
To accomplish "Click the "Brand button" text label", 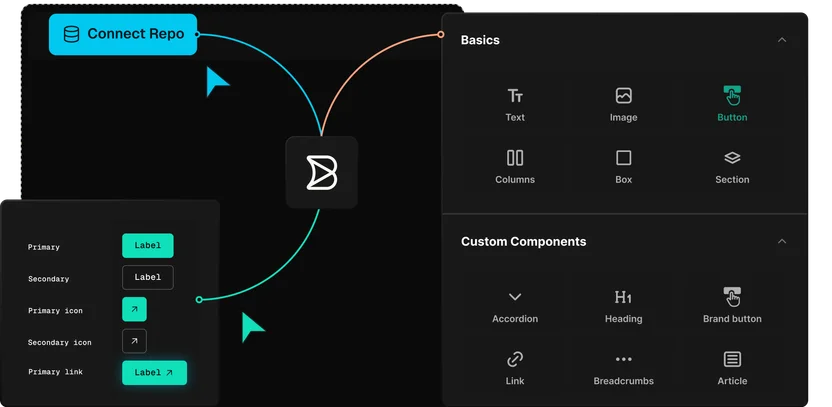I will [x=732, y=319].
